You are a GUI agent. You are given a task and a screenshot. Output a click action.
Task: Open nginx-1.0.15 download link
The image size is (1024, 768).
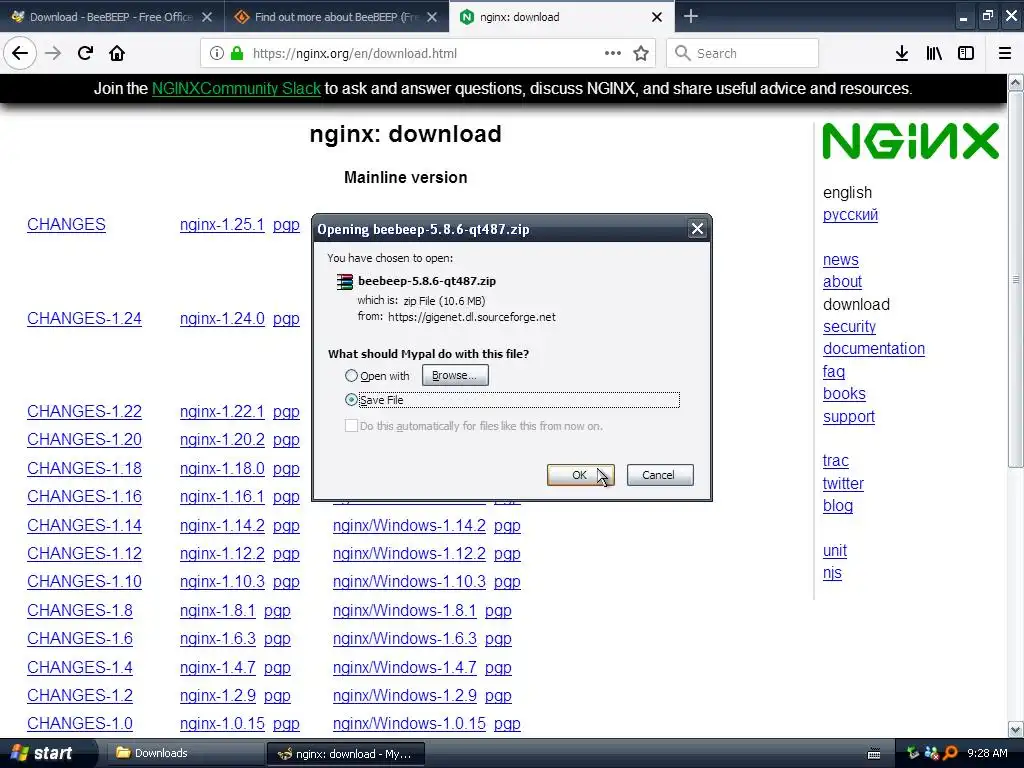coord(222,723)
